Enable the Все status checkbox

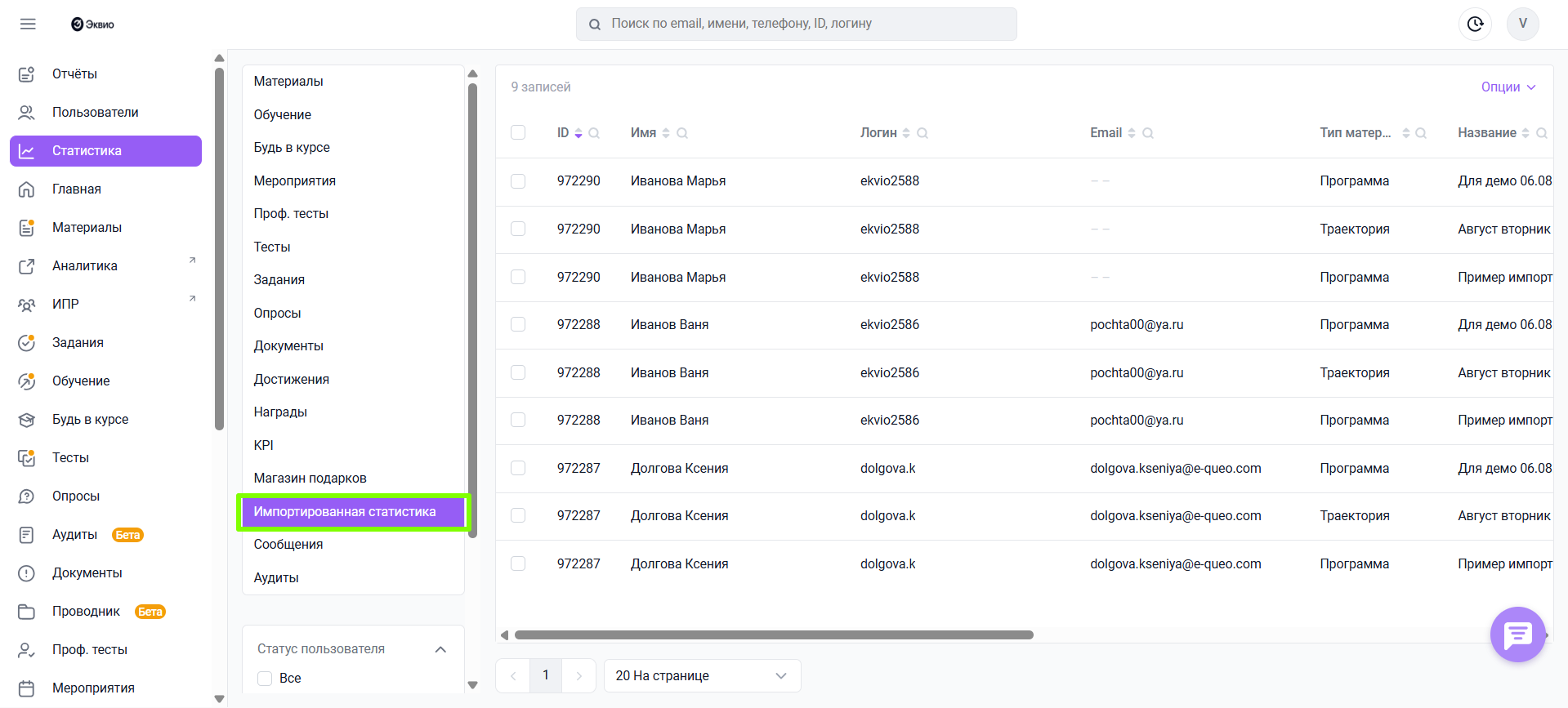pos(265,678)
